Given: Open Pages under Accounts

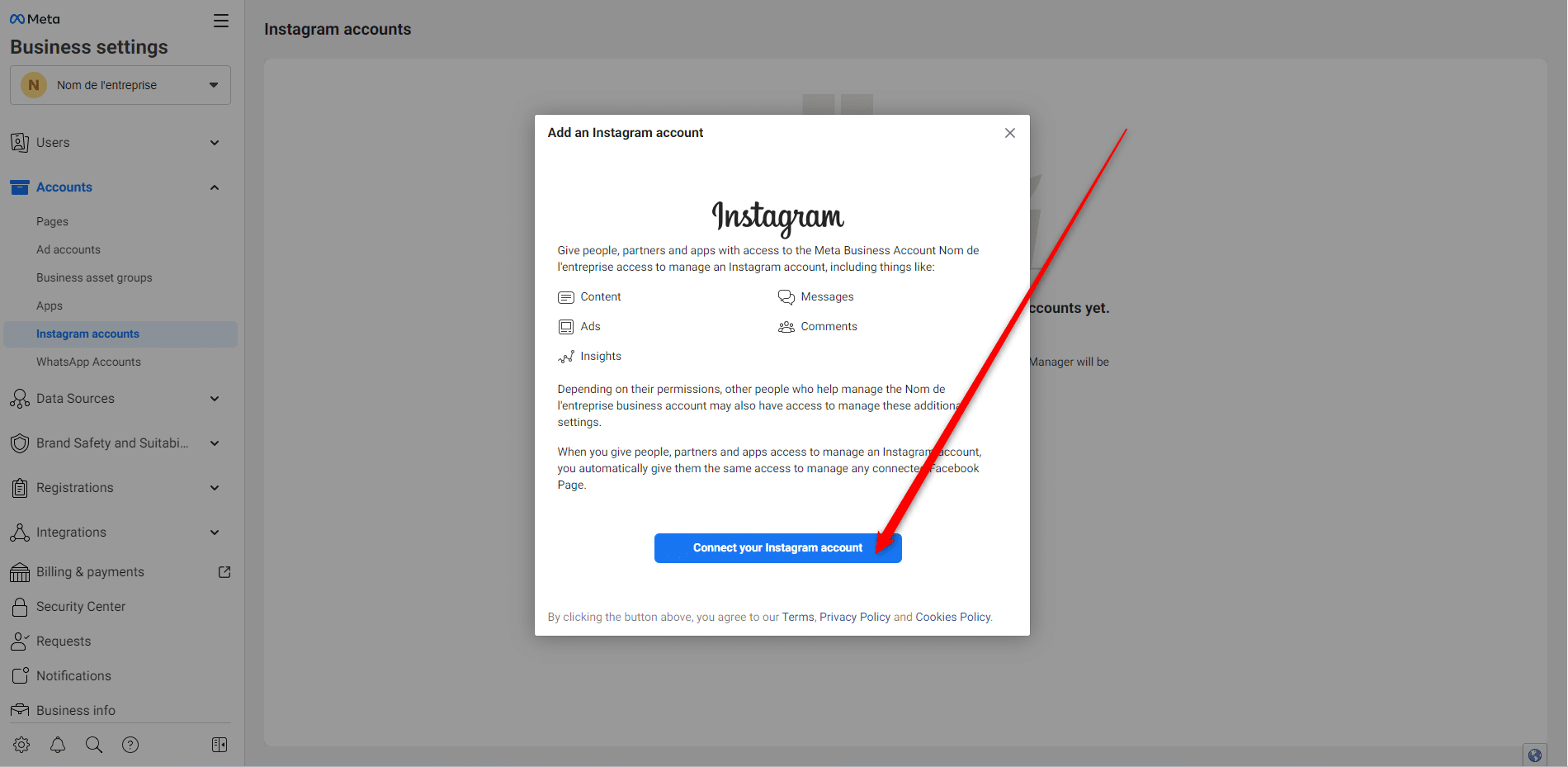Looking at the screenshot, I should (52, 221).
